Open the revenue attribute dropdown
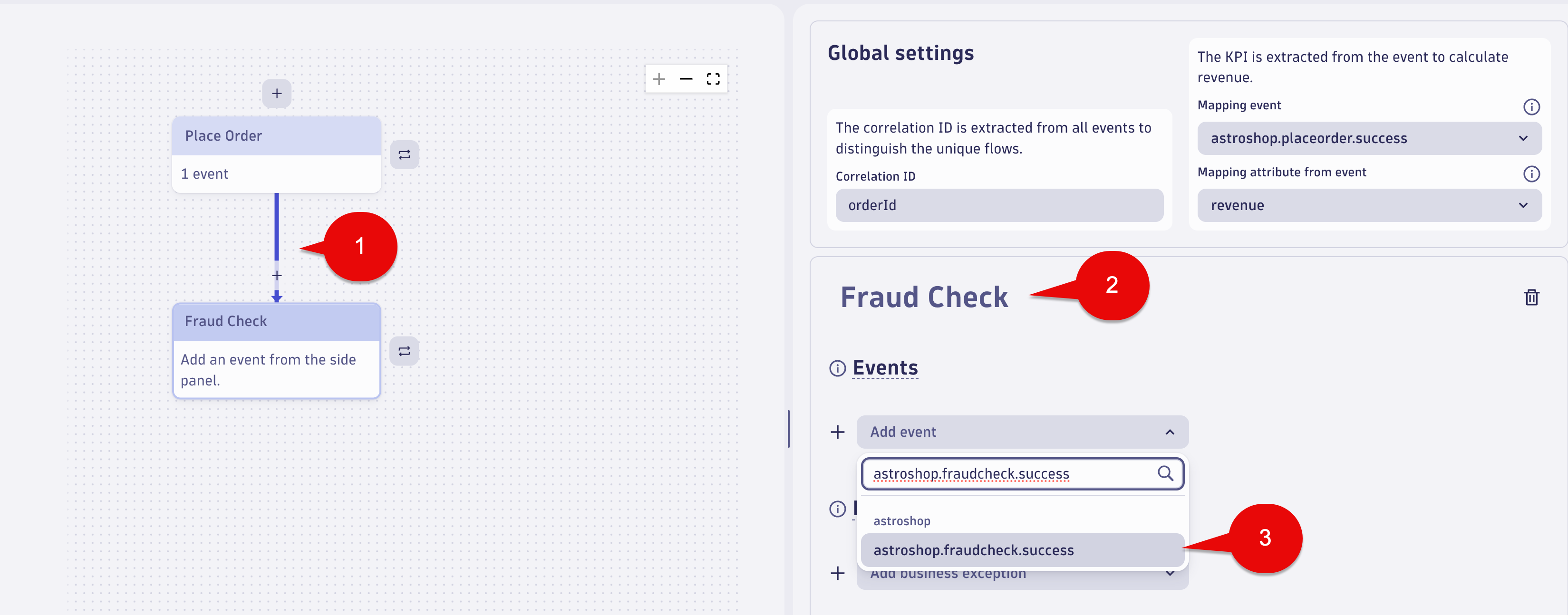The image size is (1568, 615). 1369,205
